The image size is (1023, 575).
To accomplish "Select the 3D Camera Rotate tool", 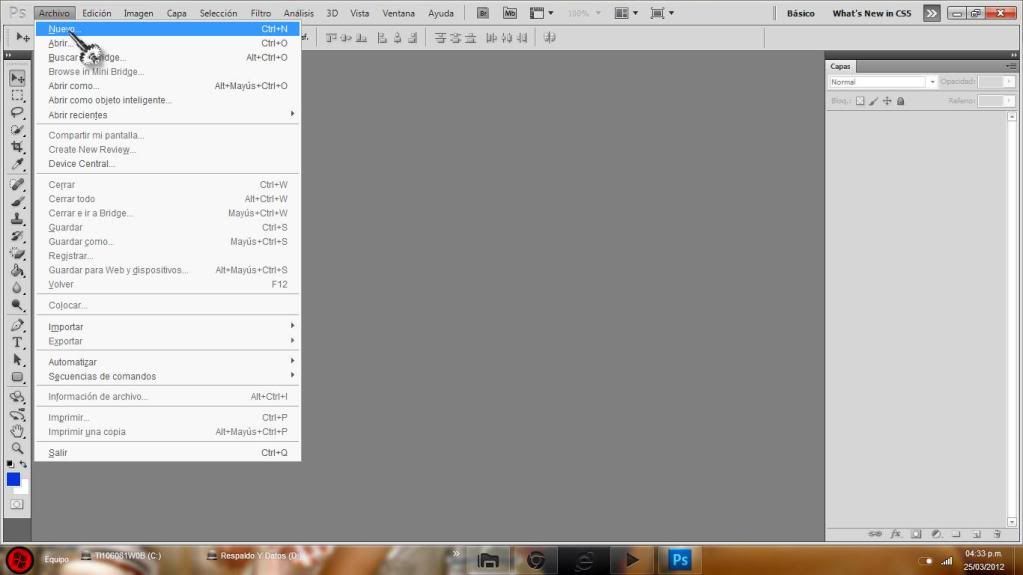I will [17, 414].
